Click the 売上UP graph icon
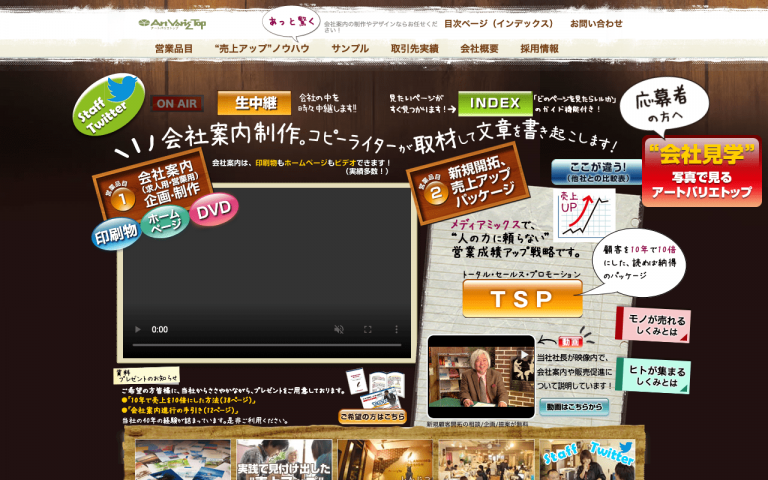 pyautogui.click(x=584, y=214)
